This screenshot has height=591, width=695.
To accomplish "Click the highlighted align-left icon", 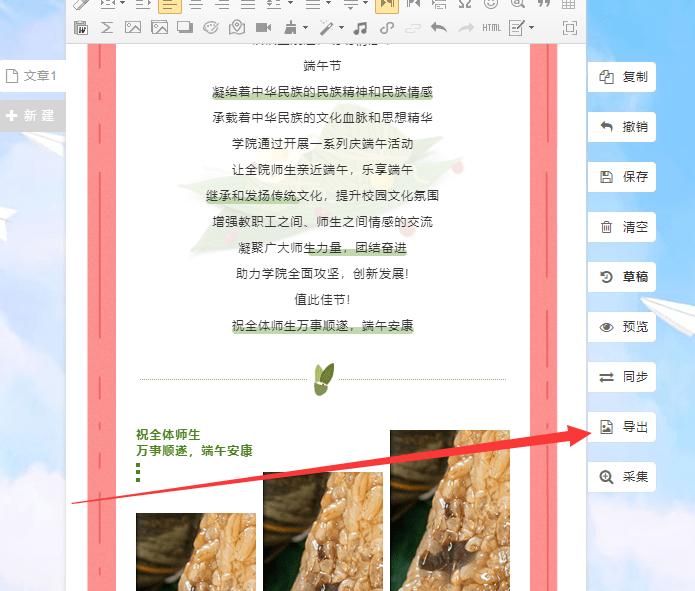I will 170,5.
